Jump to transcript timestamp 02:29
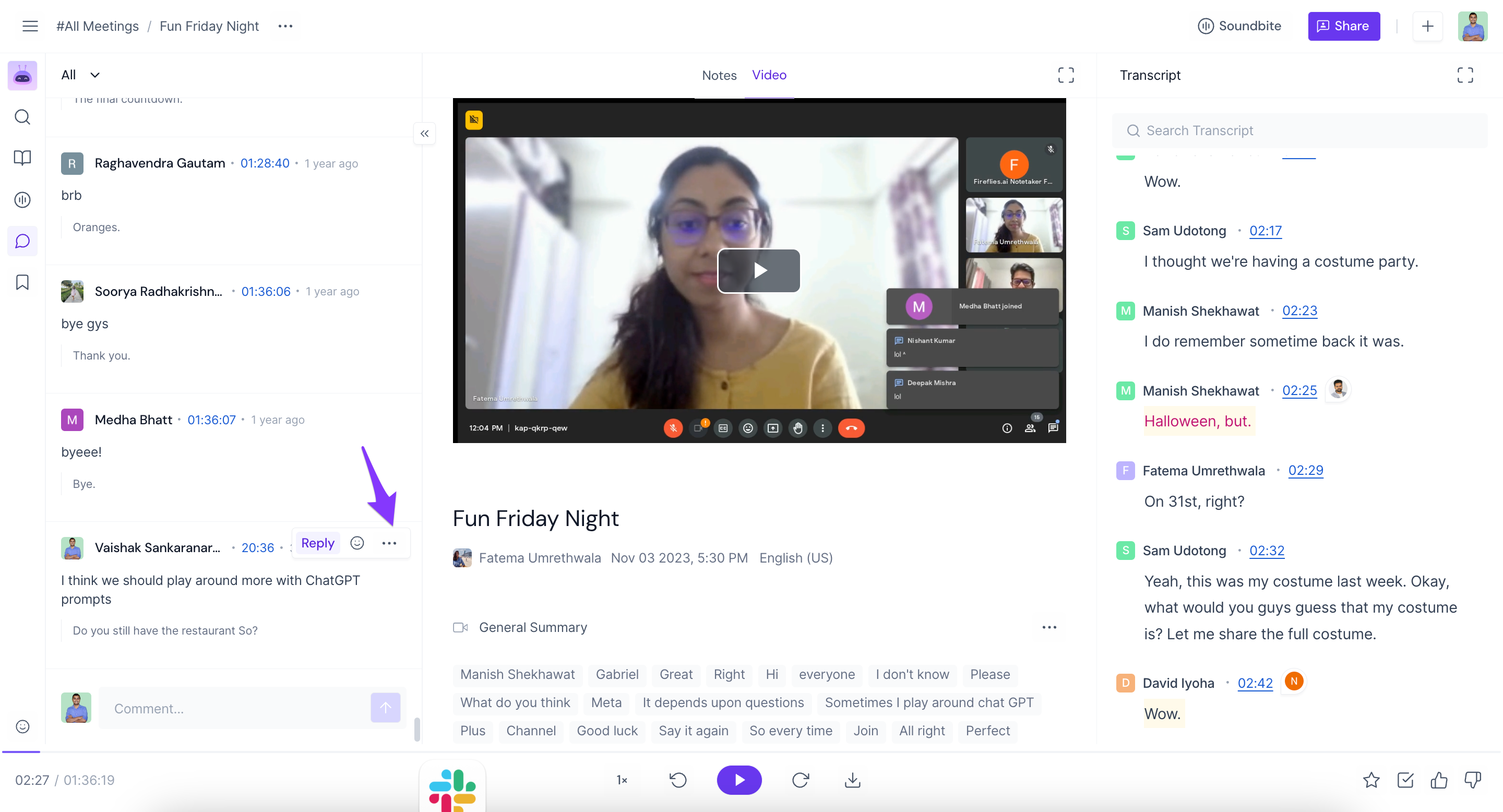The image size is (1503, 812). coord(1305,471)
